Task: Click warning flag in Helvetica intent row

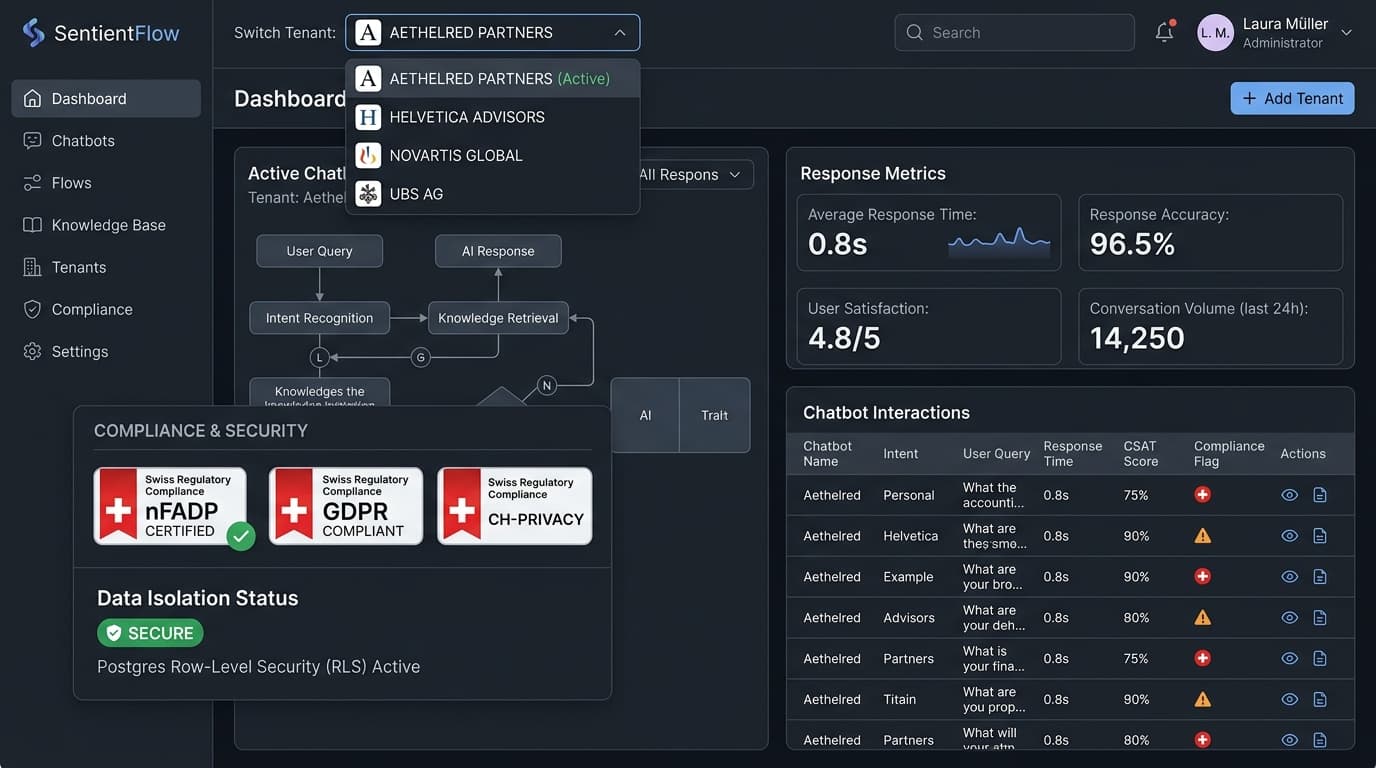Action: click(1203, 536)
